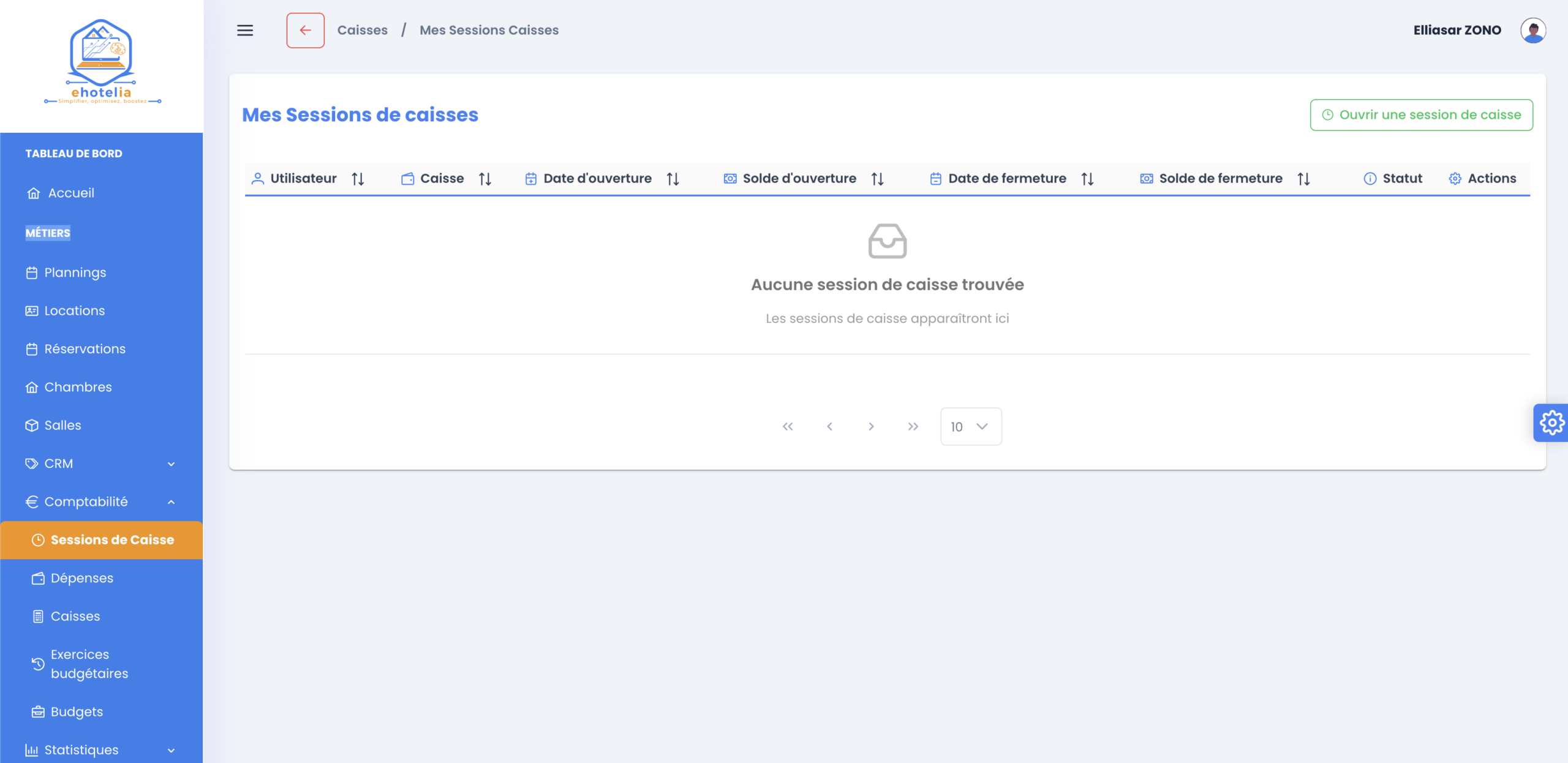Sort by Solde de fermeture arrows
This screenshot has height=763, width=1568.
pos(1303,179)
